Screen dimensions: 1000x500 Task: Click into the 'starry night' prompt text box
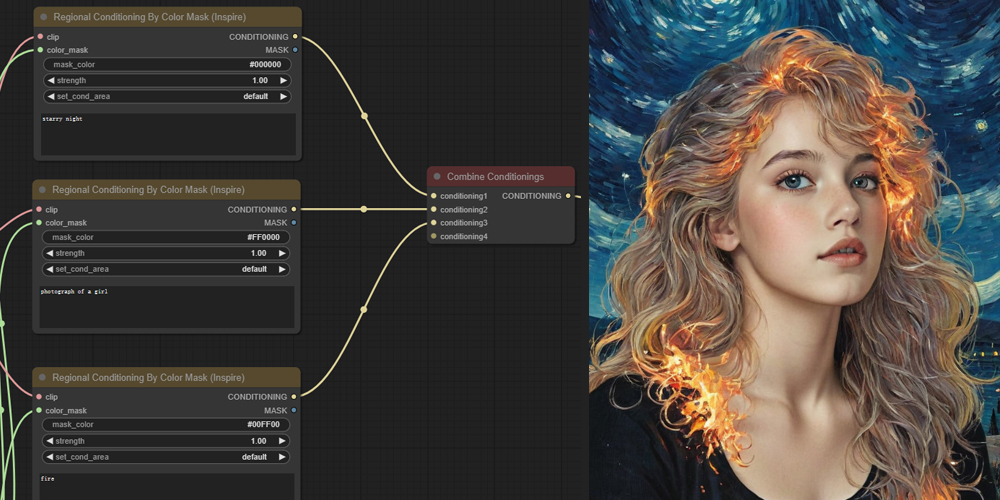tap(168, 135)
